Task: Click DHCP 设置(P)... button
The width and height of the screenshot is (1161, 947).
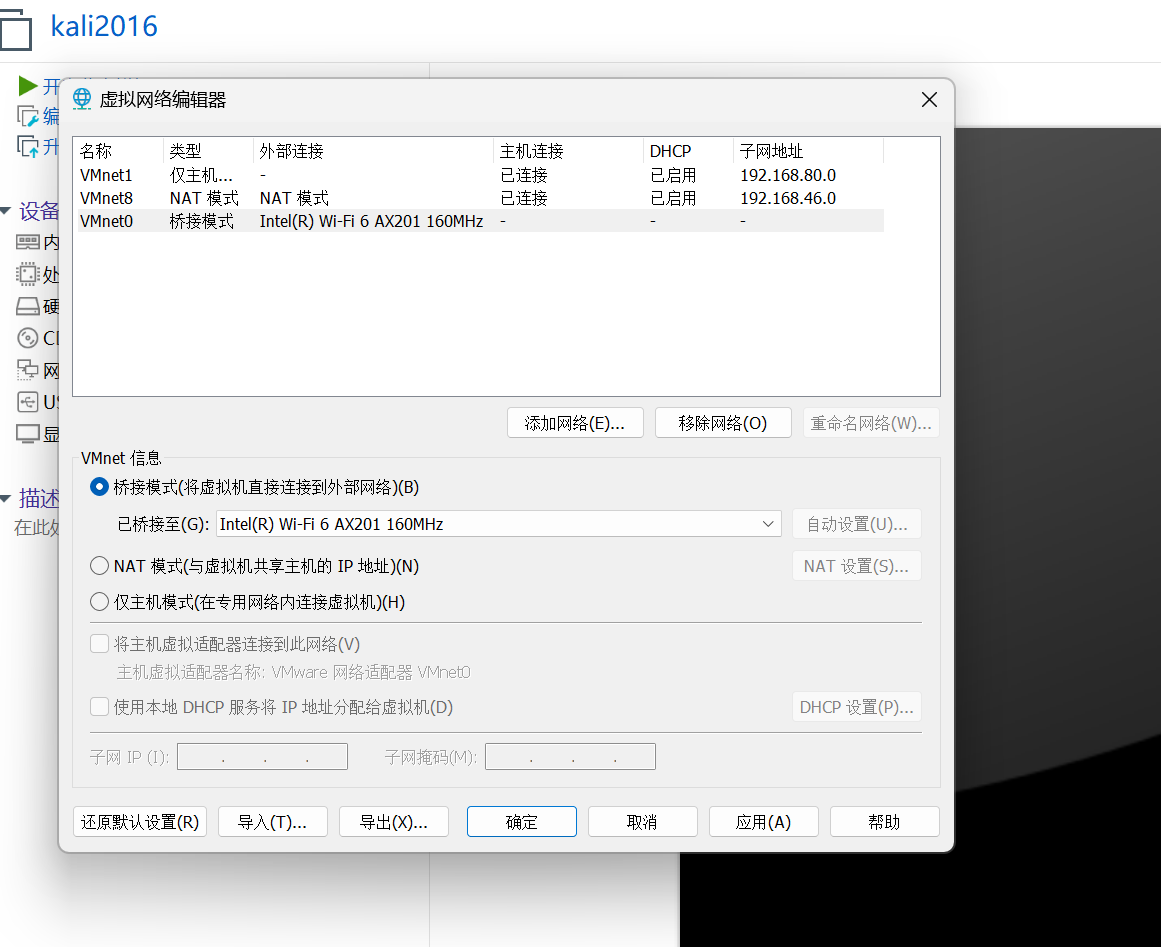Action: point(857,707)
